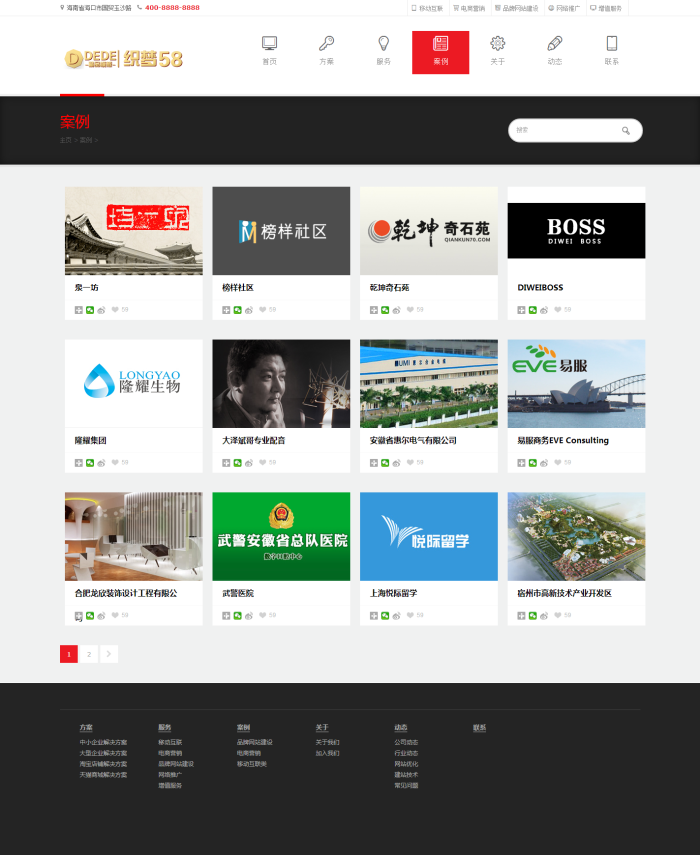Viewport: 700px width, 855px height.
Task: Click the Weibo share icon under DIWEIBOSS
Action: click(544, 310)
